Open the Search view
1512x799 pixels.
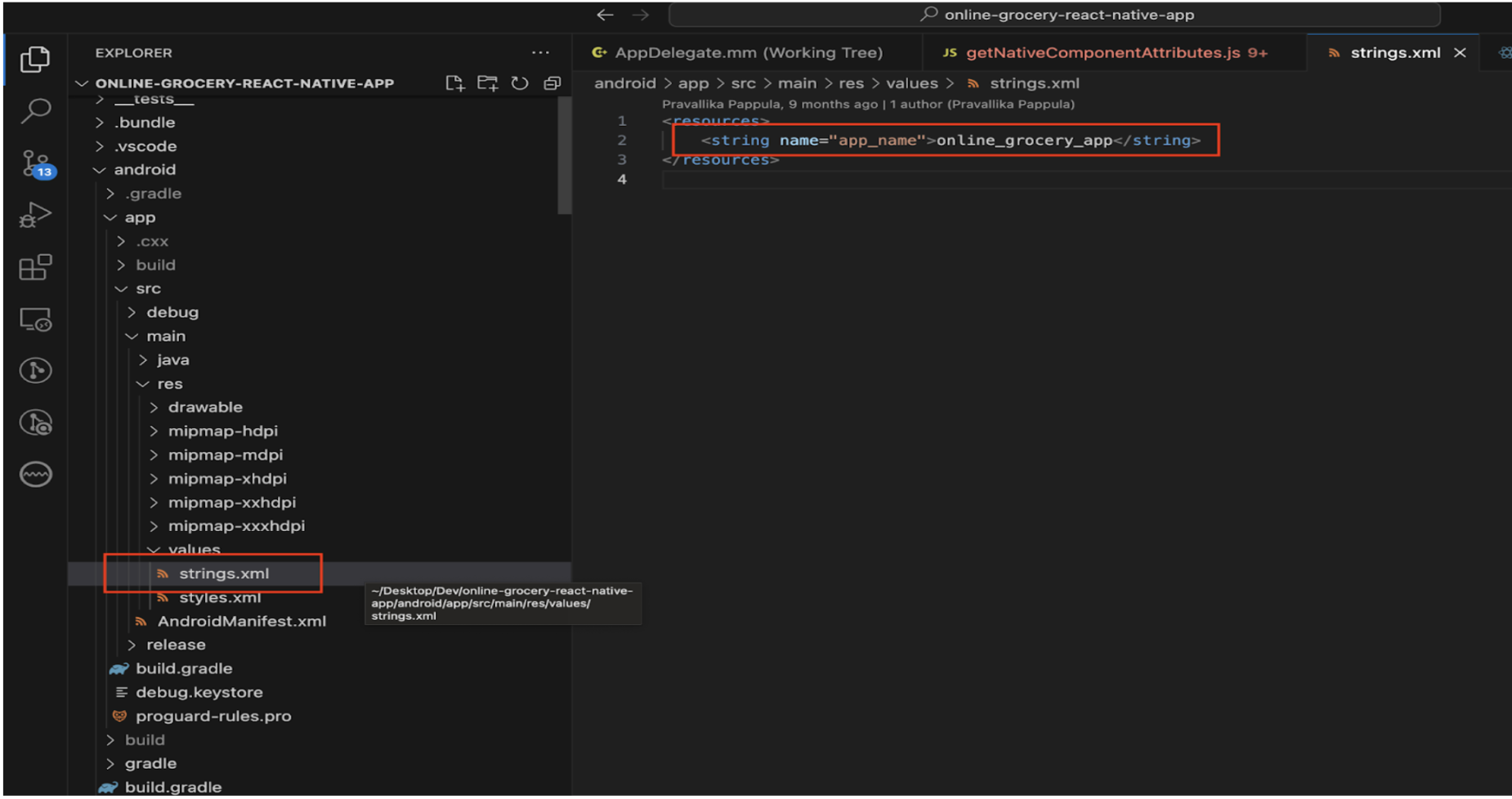pyautogui.click(x=34, y=110)
